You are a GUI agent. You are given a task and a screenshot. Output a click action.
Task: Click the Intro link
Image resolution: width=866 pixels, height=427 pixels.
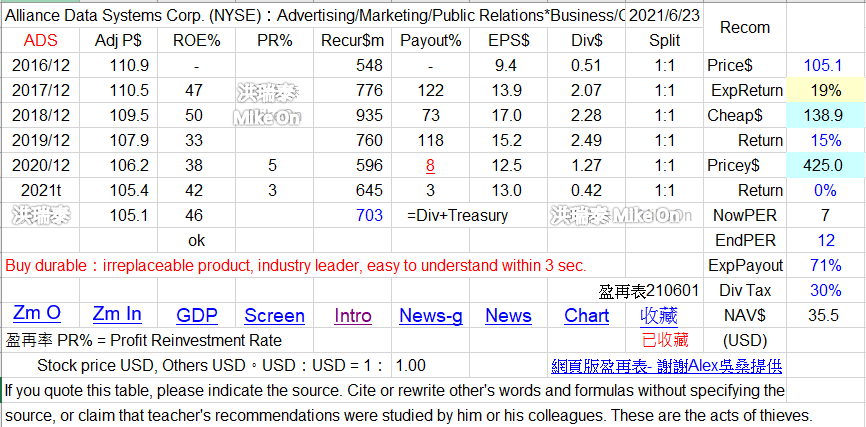click(353, 316)
